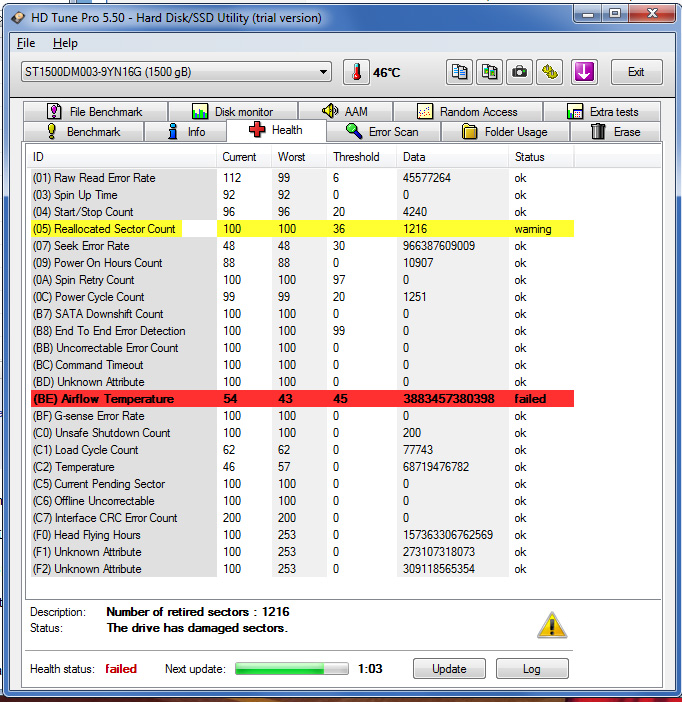The image size is (682, 702).
Task: Switch to the File Benchmark tab
Action: (95, 111)
